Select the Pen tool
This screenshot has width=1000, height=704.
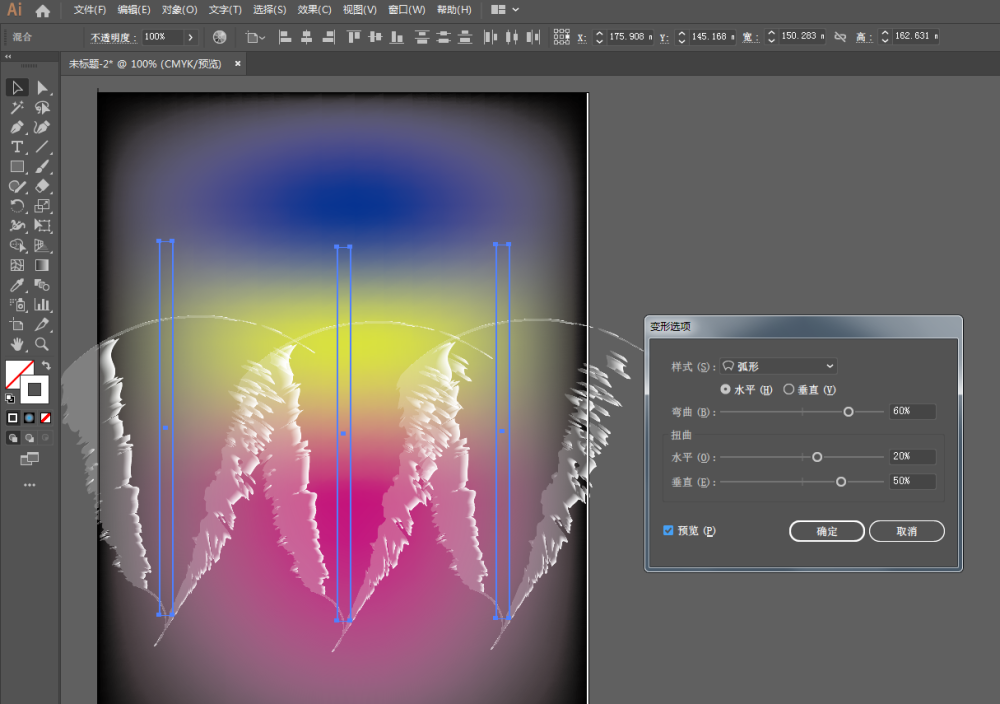point(17,128)
